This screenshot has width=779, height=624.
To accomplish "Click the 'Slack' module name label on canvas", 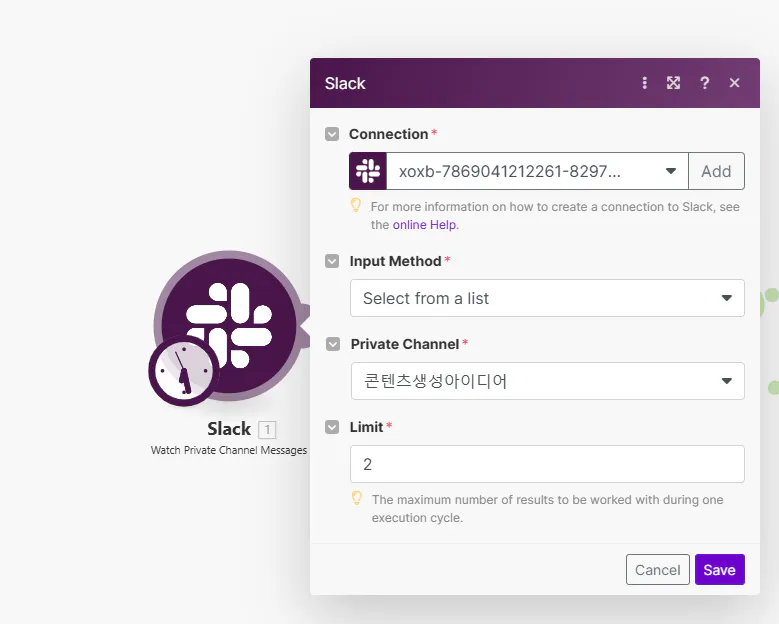I will click(x=229, y=429).
